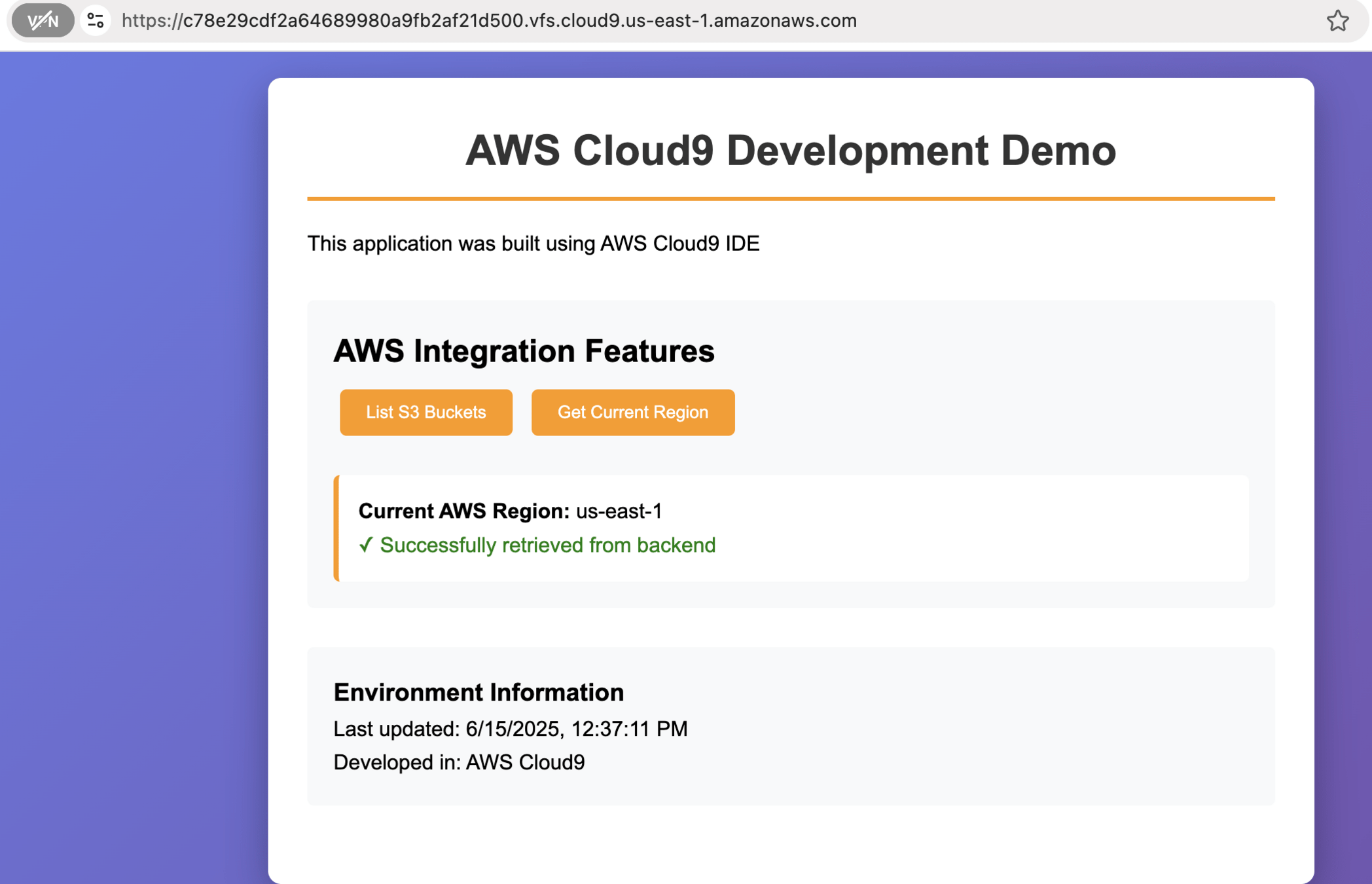The image size is (1372, 884).
Task: Click the Environment Information heading
Action: (x=478, y=692)
